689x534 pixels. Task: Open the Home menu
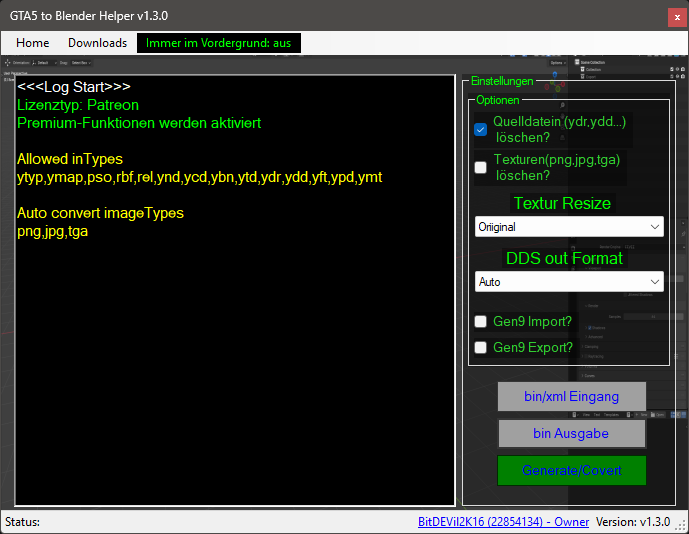pyautogui.click(x=33, y=43)
